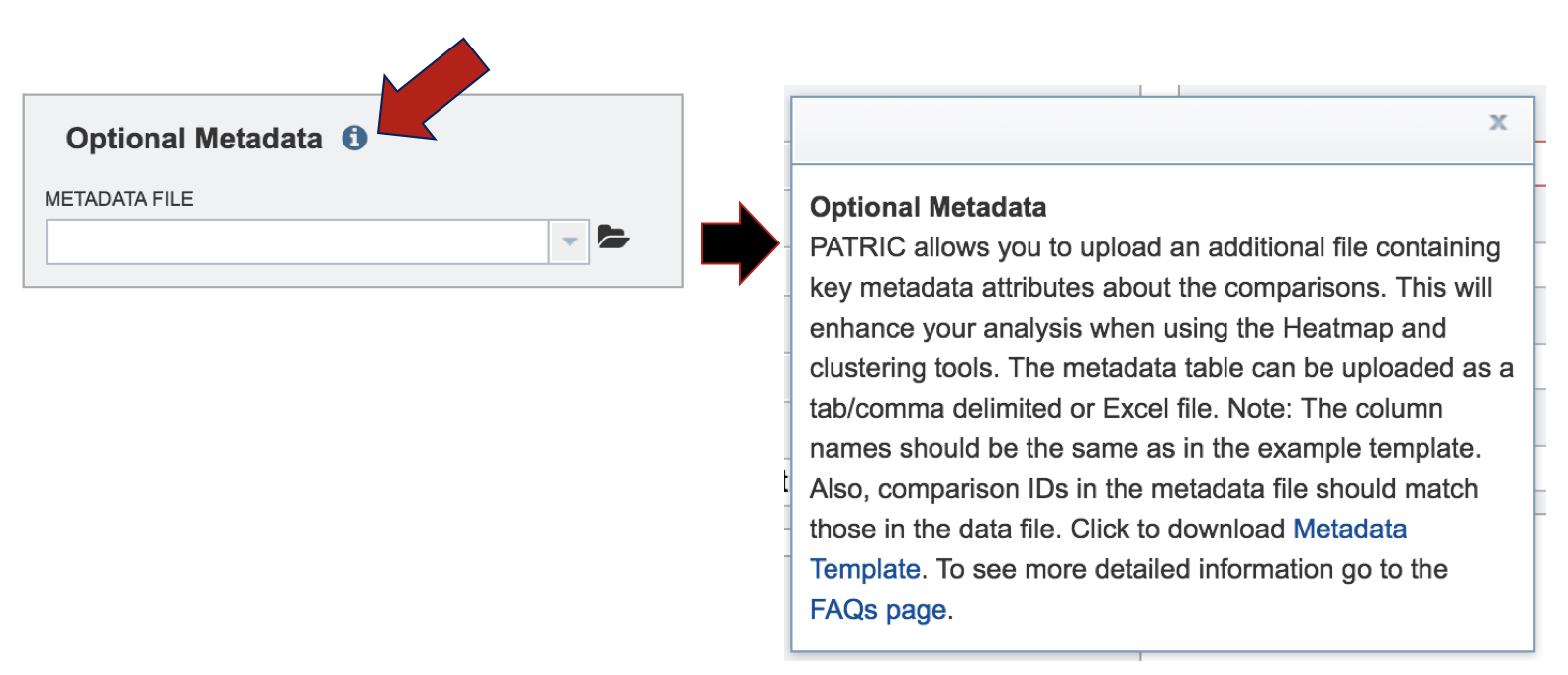Click the 'METADATA FILE' field label
Image resolution: width=1568 pixels, height=675 pixels.
[119, 199]
